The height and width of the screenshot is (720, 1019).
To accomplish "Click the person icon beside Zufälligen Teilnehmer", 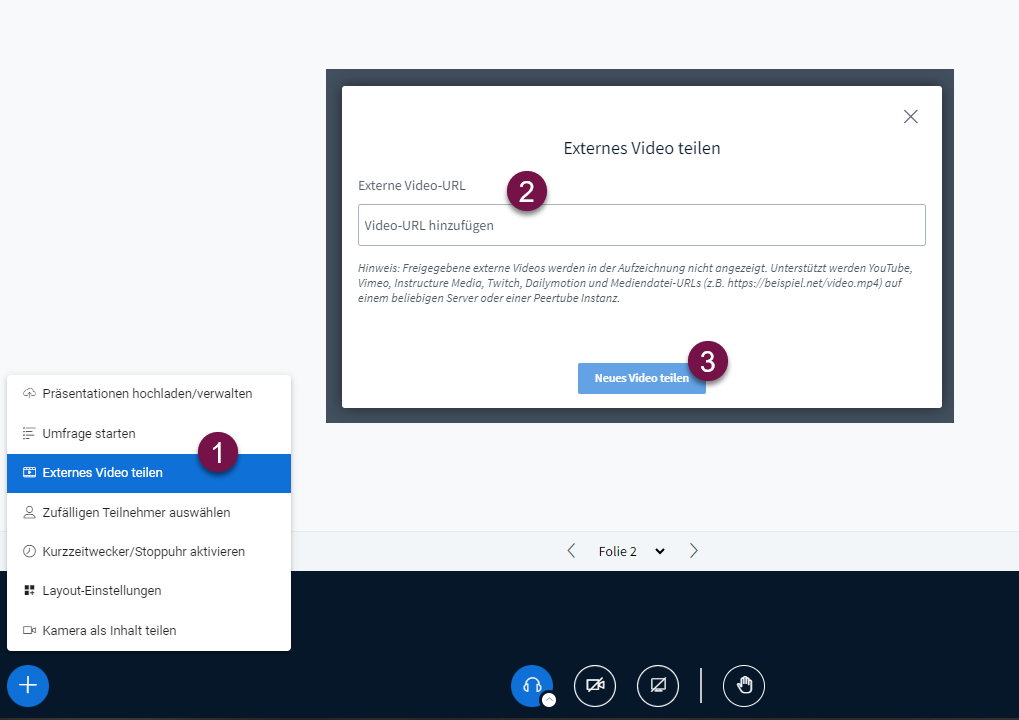I will point(29,513).
